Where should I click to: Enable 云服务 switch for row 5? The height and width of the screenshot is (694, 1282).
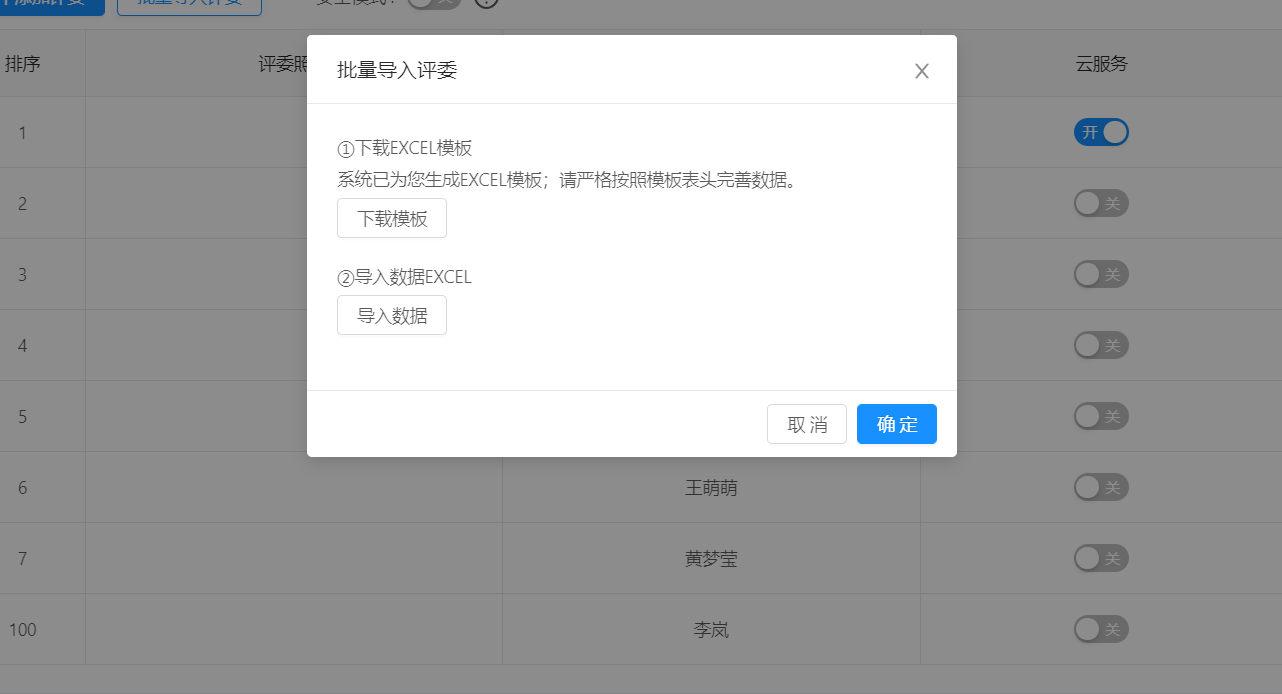1101,416
